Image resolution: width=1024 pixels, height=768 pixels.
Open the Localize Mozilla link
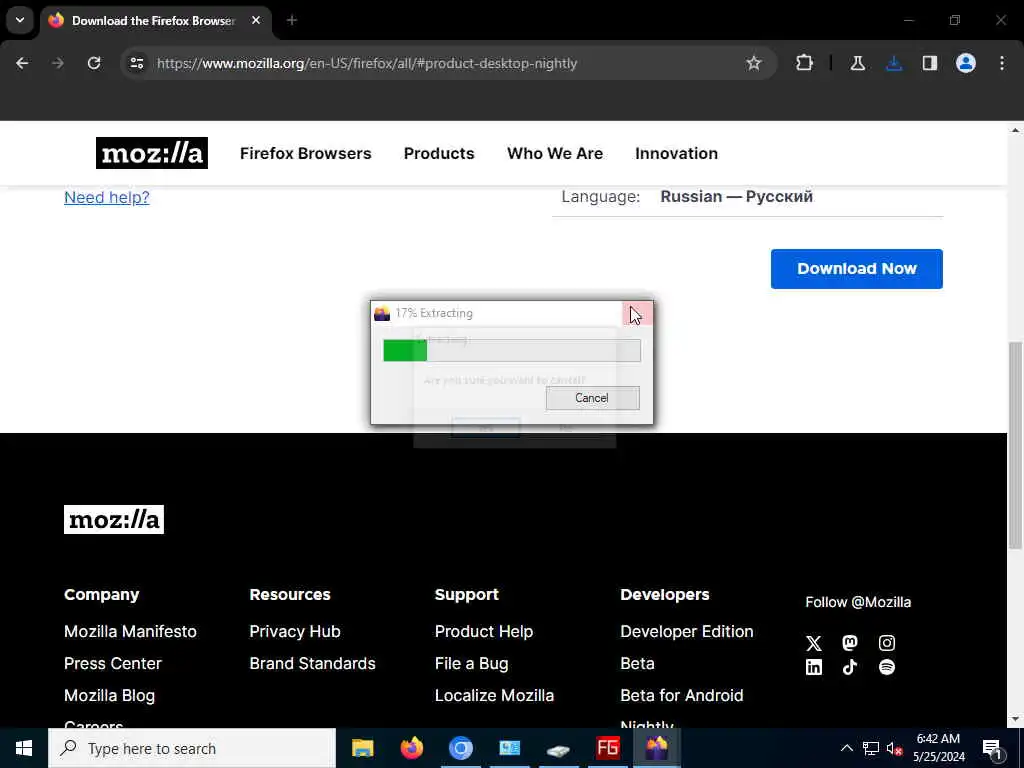(494, 696)
